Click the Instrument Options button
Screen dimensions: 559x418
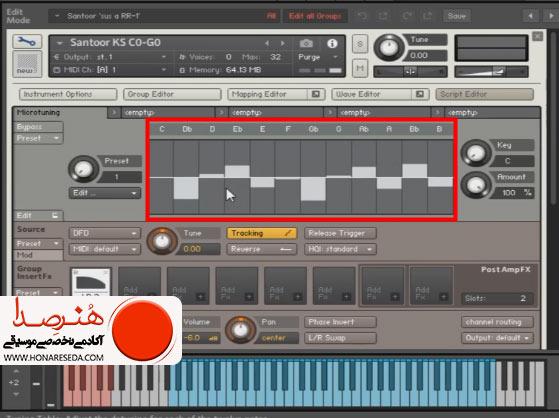tap(68, 94)
